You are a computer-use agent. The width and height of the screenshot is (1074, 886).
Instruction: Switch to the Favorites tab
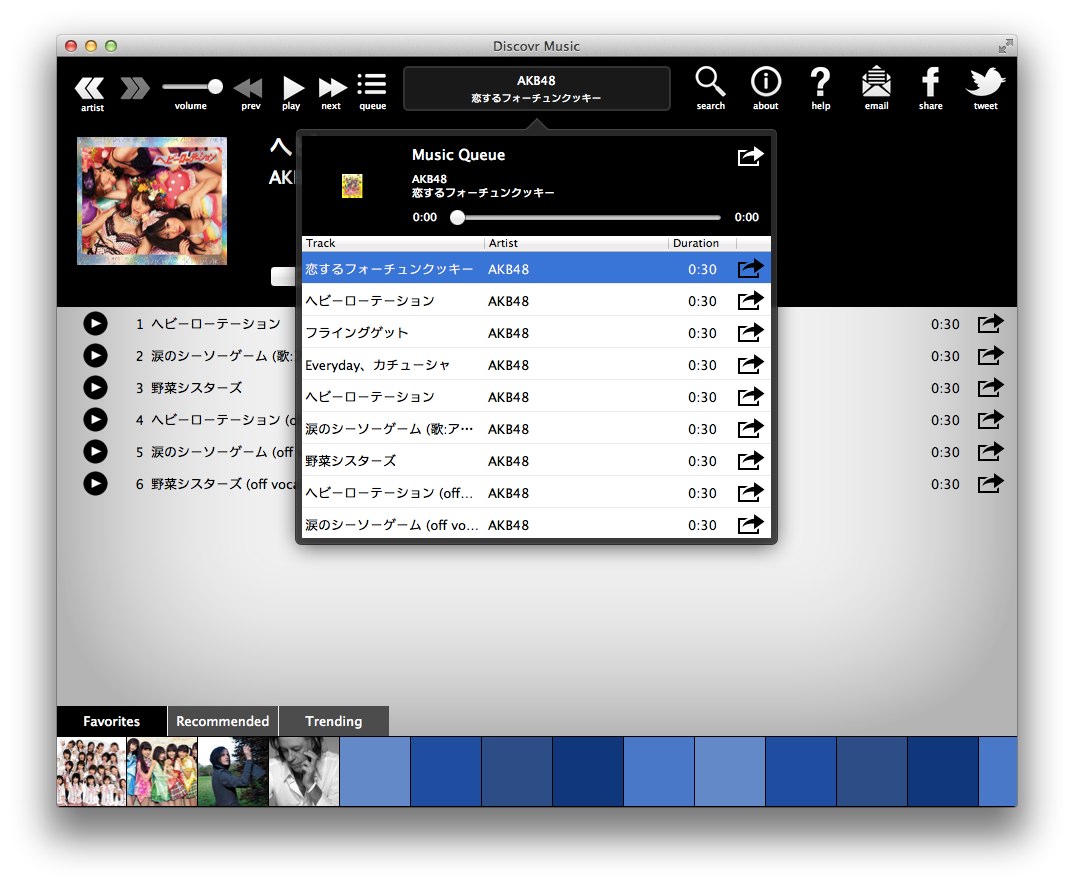(112, 721)
